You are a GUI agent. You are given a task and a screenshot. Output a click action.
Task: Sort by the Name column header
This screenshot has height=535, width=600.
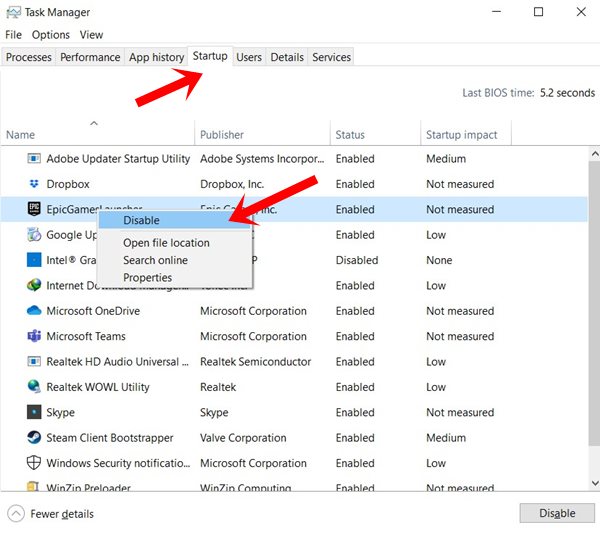(98, 134)
